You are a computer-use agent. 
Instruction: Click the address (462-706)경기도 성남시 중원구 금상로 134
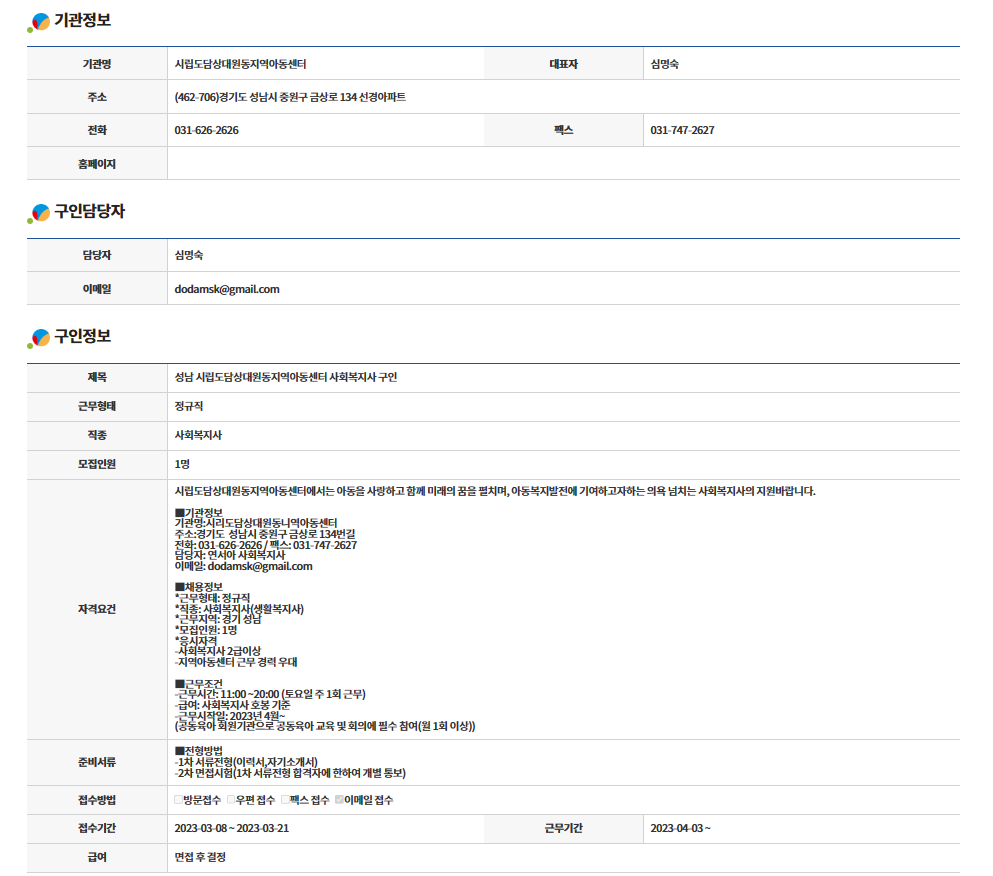290,97
